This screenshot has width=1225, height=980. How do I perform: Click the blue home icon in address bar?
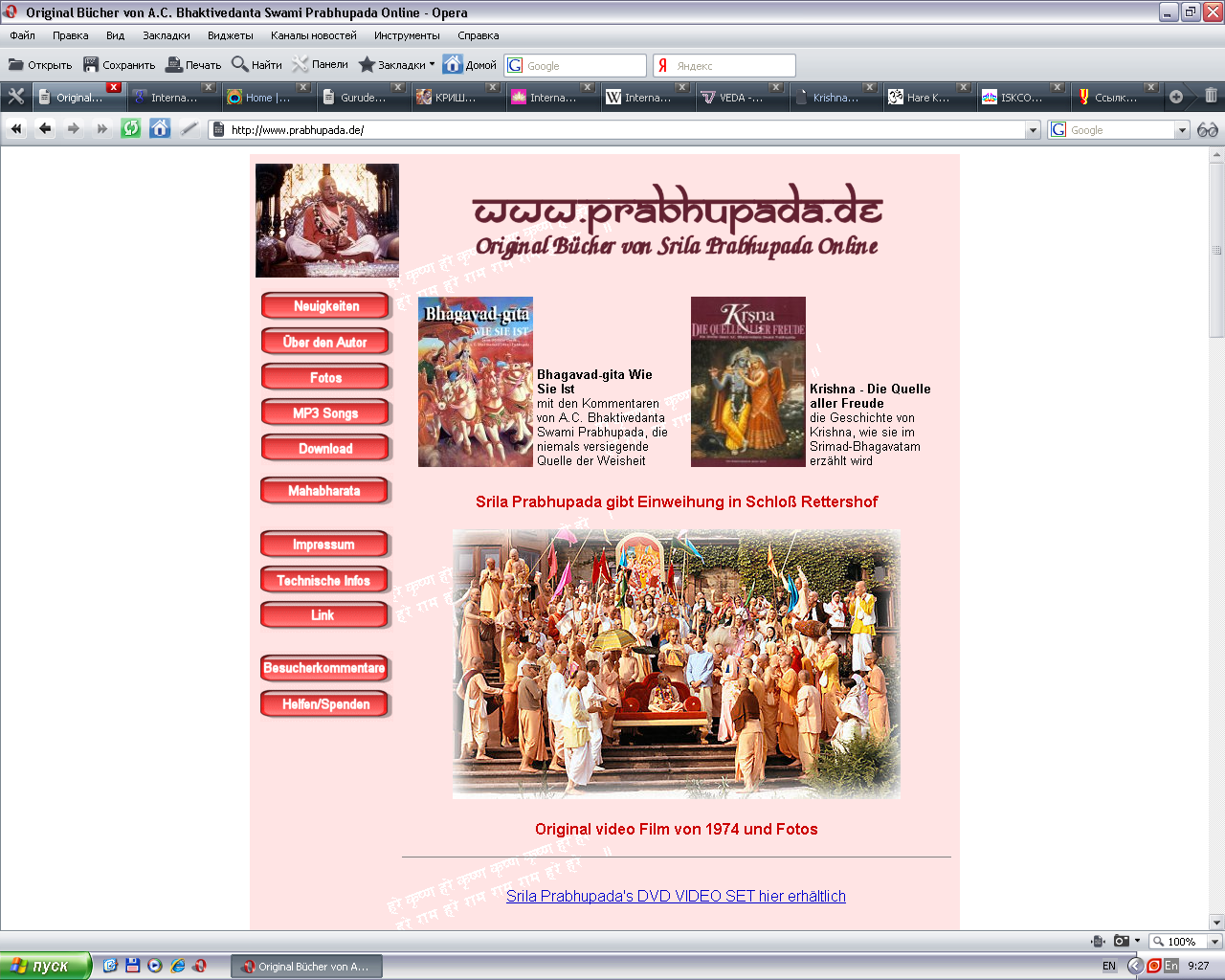pyautogui.click(x=160, y=128)
